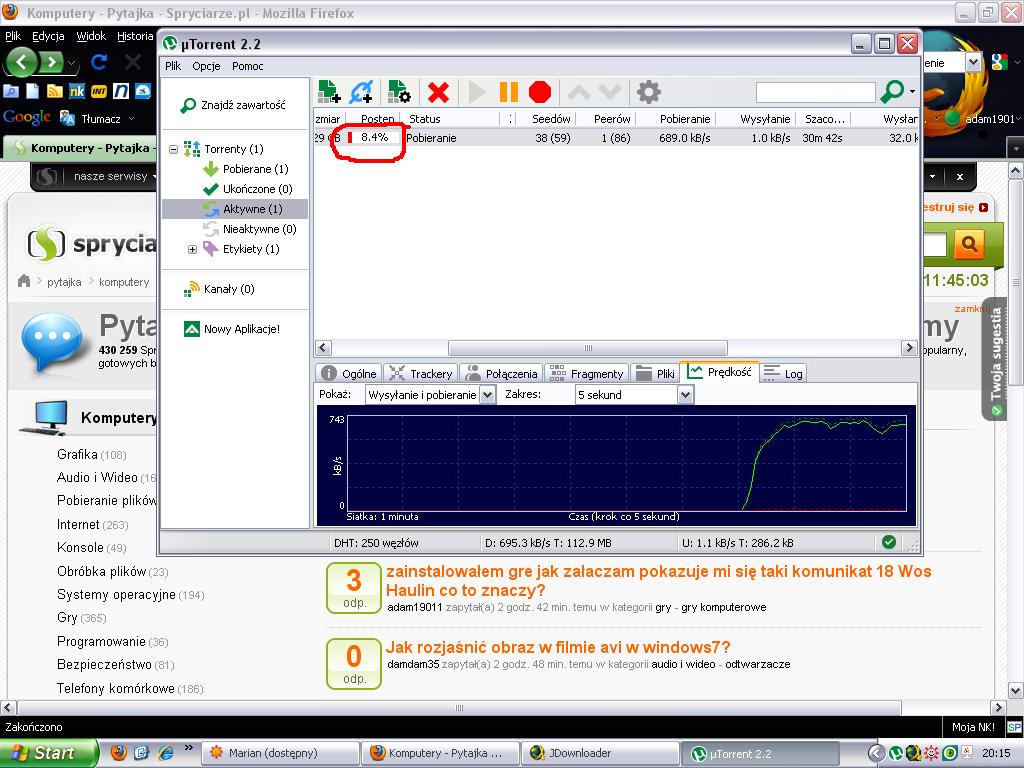Stop the torrent with the red stop icon
Screen dimensions: 1024x768
tap(540, 92)
